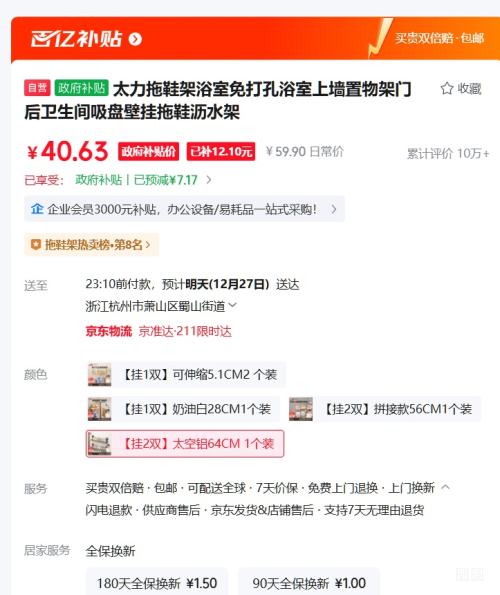This screenshot has height=595, width=500.
Task: Click the enterprise member 企 icon
Action: pyautogui.click(x=37, y=209)
